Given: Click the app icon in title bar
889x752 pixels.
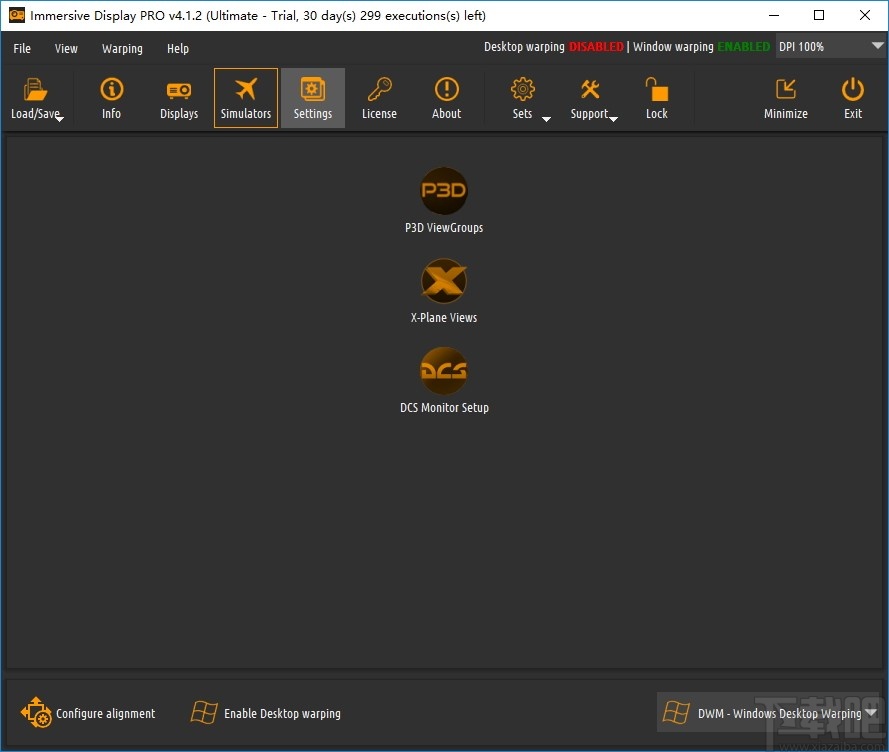Looking at the screenshot, I should tap(17, 15).
